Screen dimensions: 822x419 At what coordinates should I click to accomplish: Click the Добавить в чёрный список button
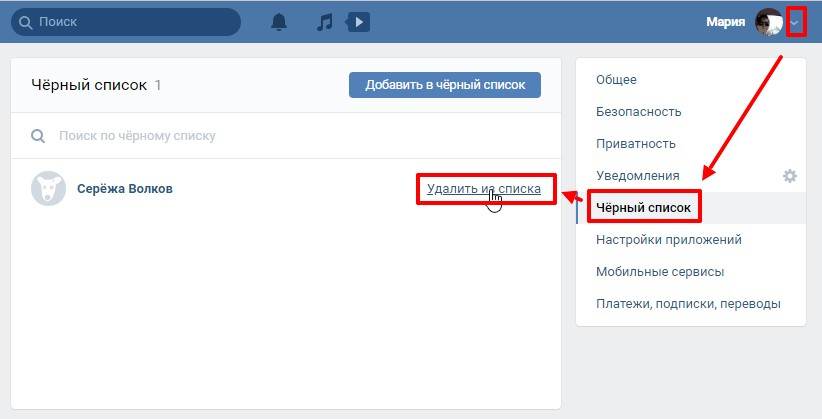(x=445, y=85)
